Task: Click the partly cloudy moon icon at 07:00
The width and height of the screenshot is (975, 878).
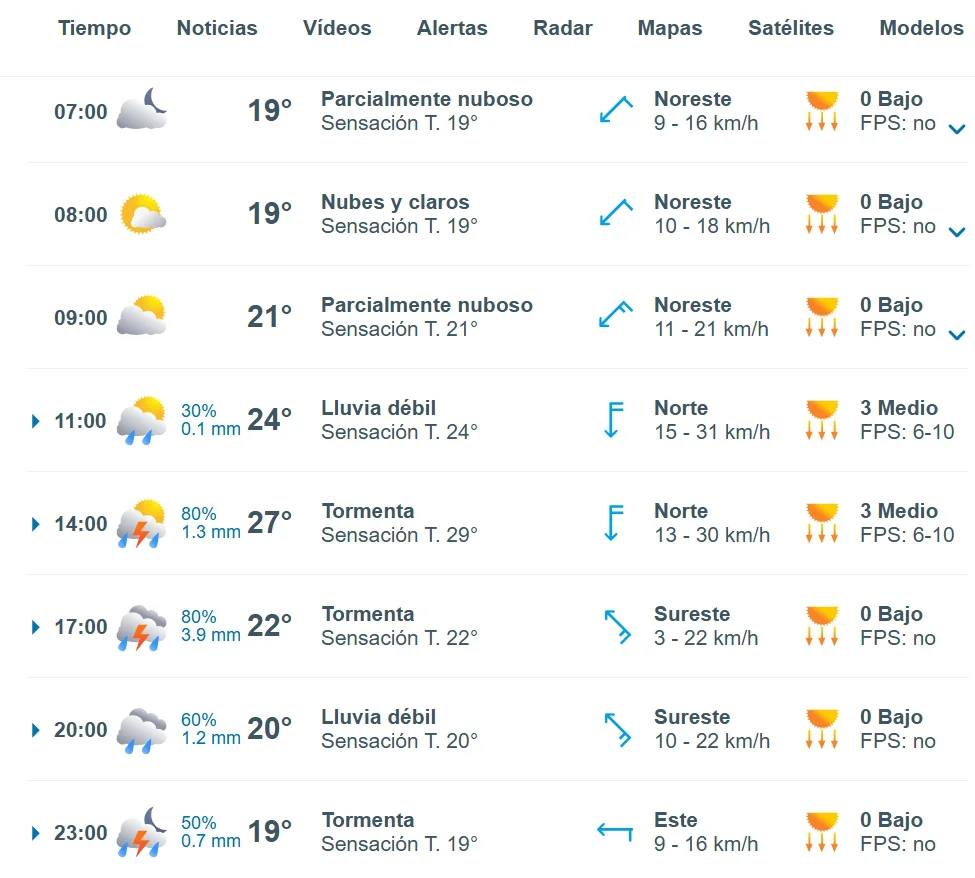Action: click(x=142, y=109)
